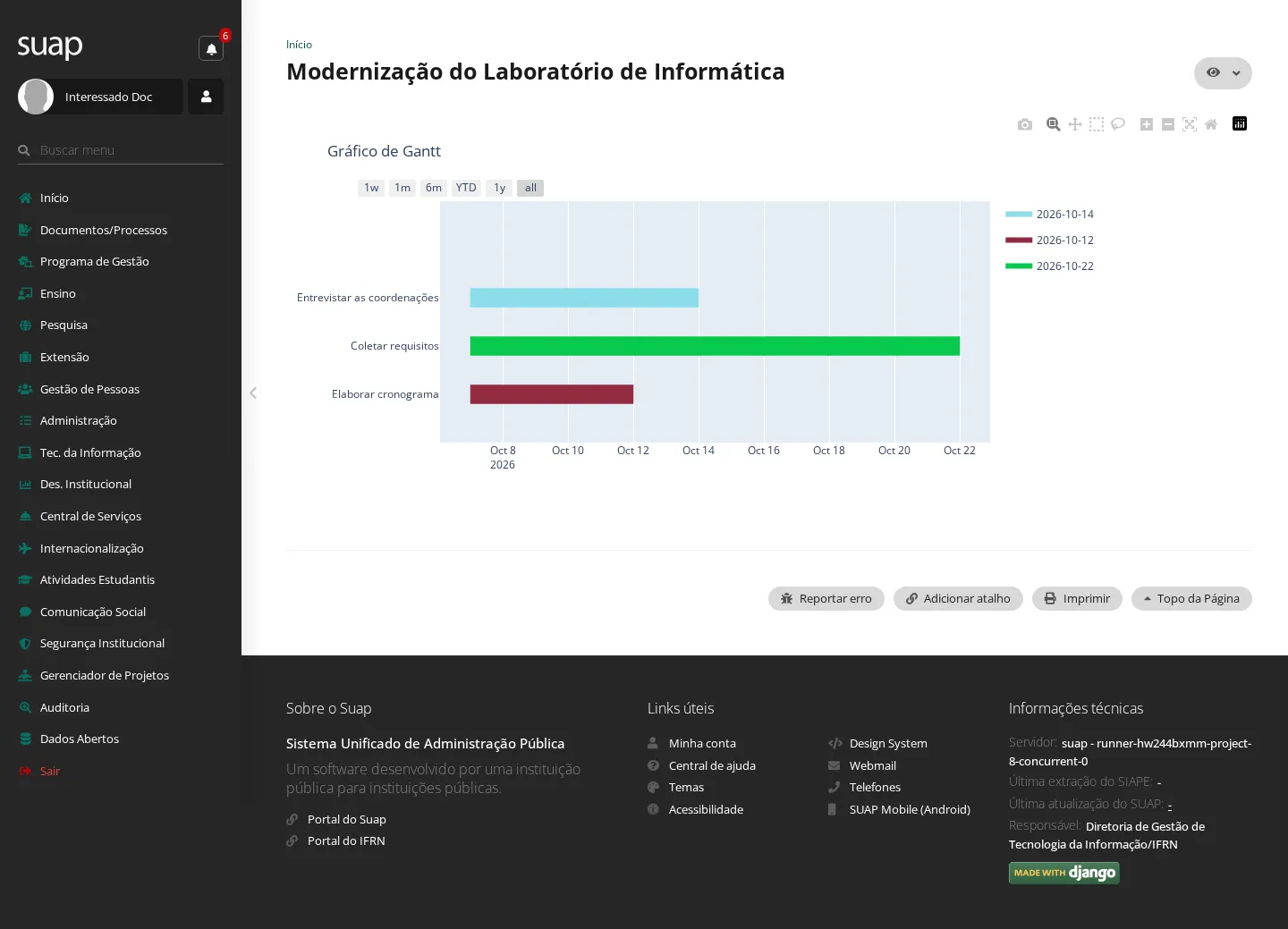The image size is (1288, 929).
Task: Click the user avatar picture
Action: 36,97
